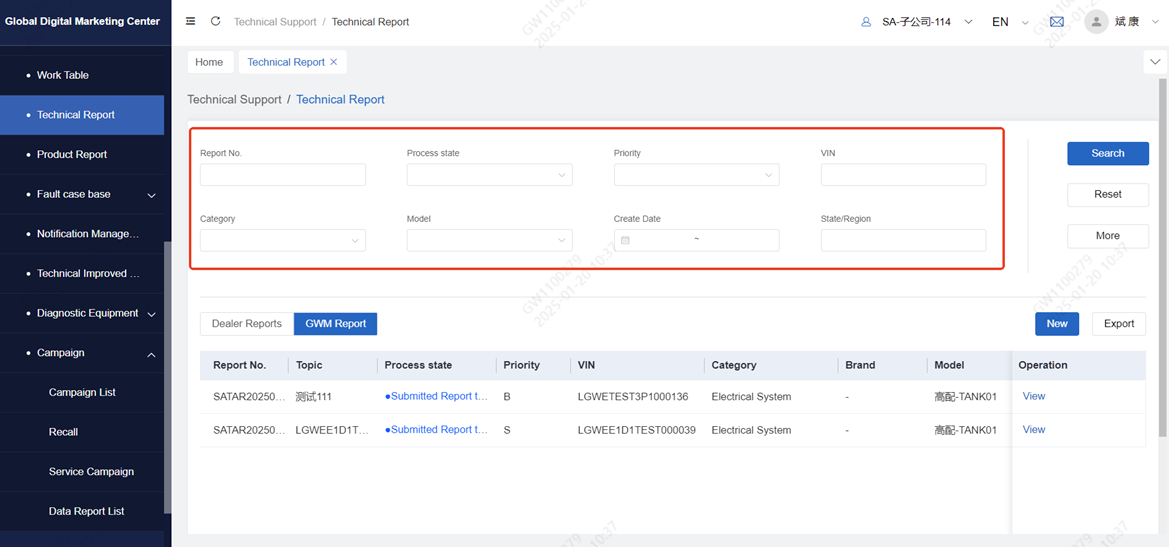Expand the tabs overflow chevron at right
The width and height of the screenshot is (1169, 547).
1155,62
